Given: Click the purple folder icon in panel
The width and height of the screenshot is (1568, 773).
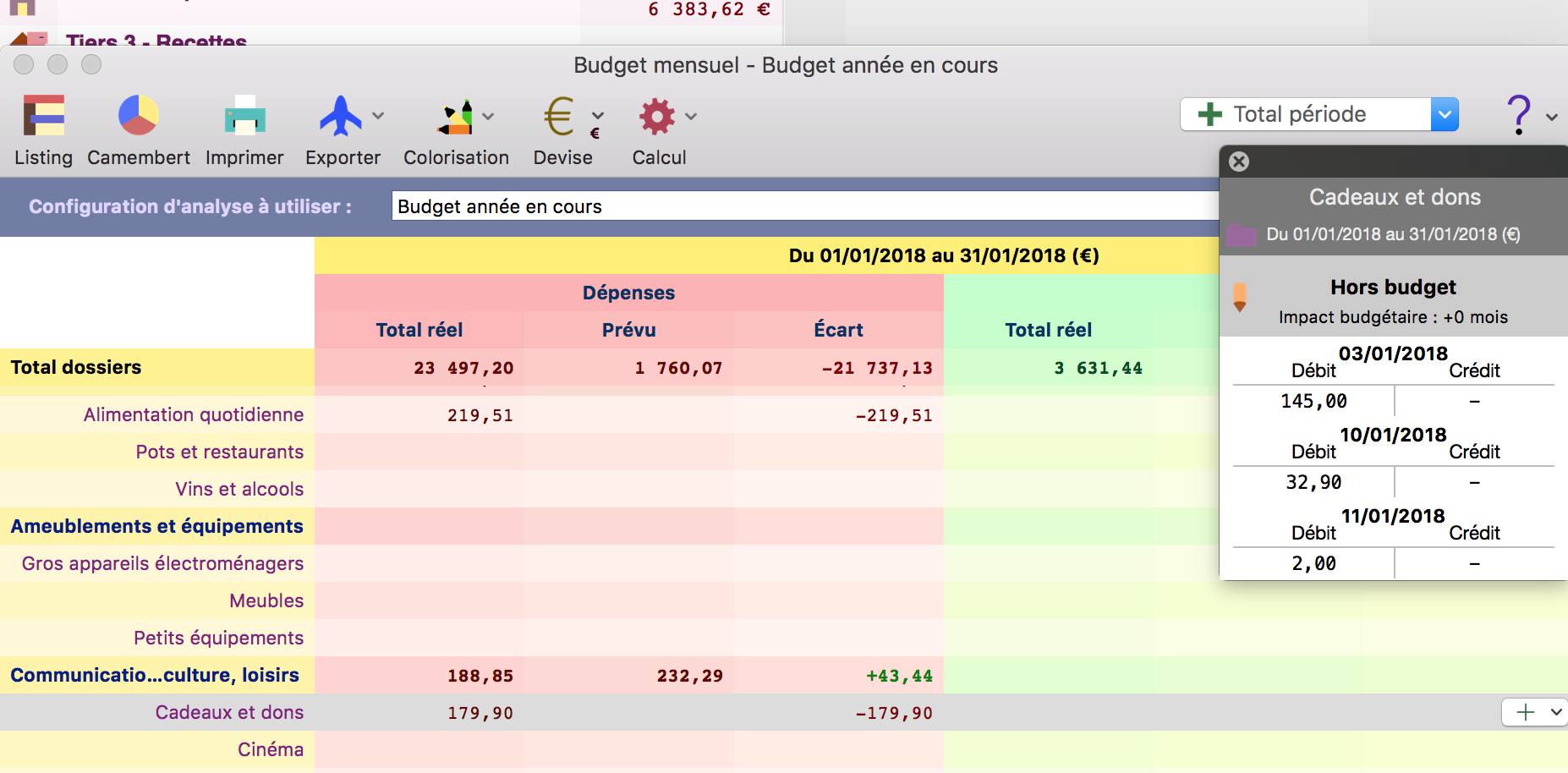Looking at the screenshot, I should point(1241,235).
